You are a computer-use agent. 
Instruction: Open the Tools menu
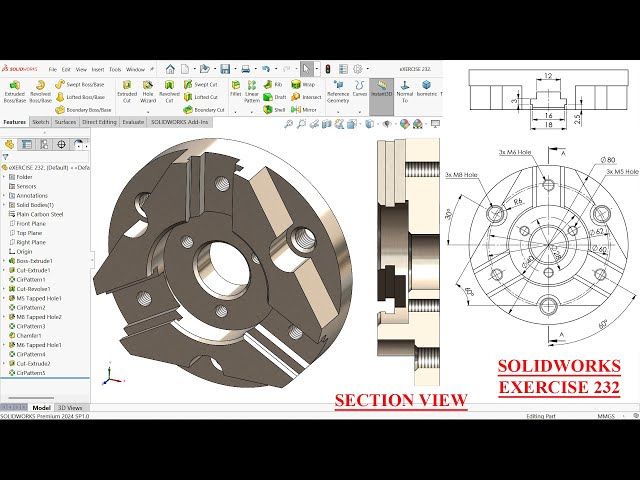115,69
